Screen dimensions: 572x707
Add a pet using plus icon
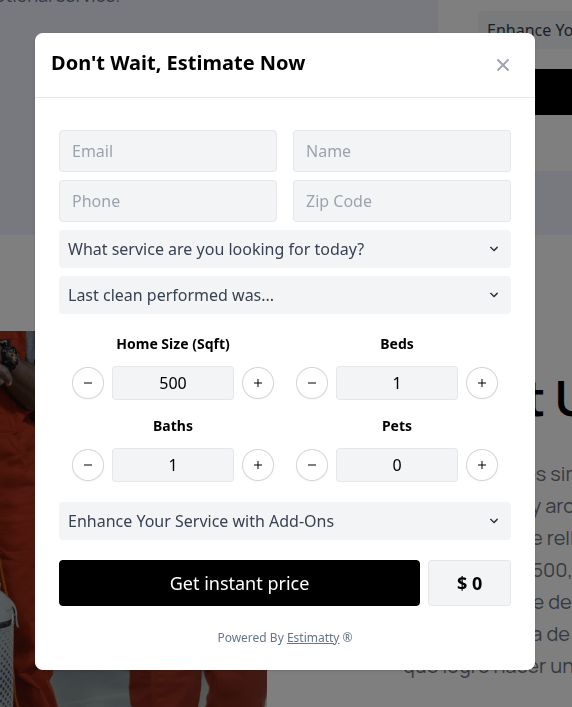point(482,465)
